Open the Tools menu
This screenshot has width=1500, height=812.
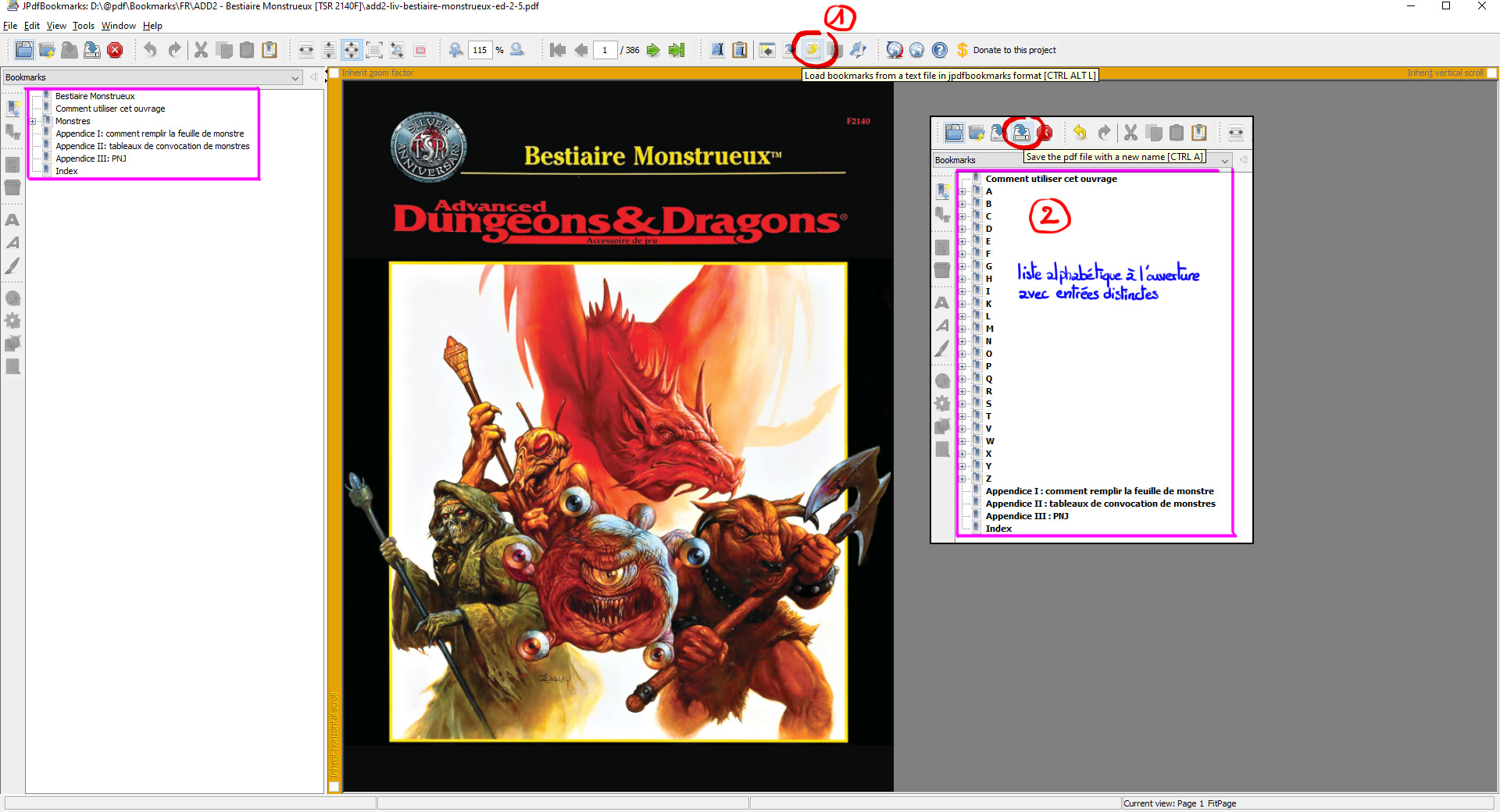pyautogui.click(x=84, y=26)
